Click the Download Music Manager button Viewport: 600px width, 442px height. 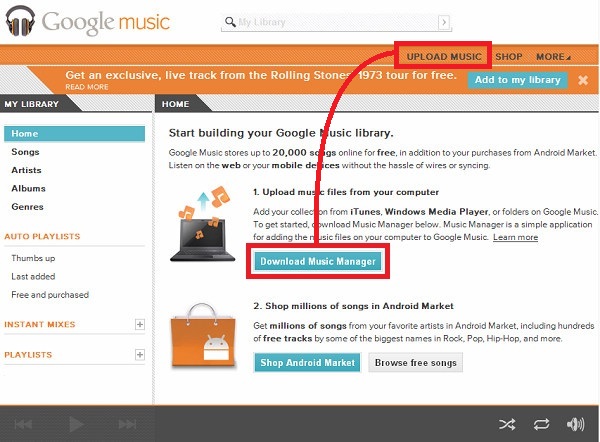point(318,261)
